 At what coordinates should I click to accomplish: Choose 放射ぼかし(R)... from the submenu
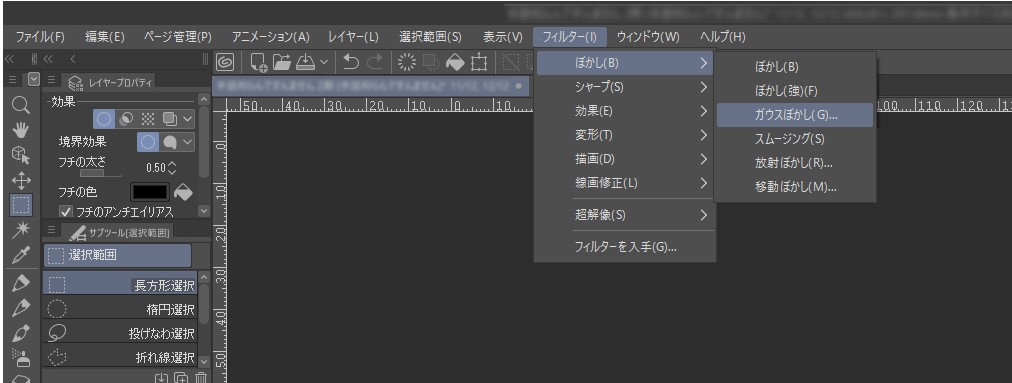(794, 163)
